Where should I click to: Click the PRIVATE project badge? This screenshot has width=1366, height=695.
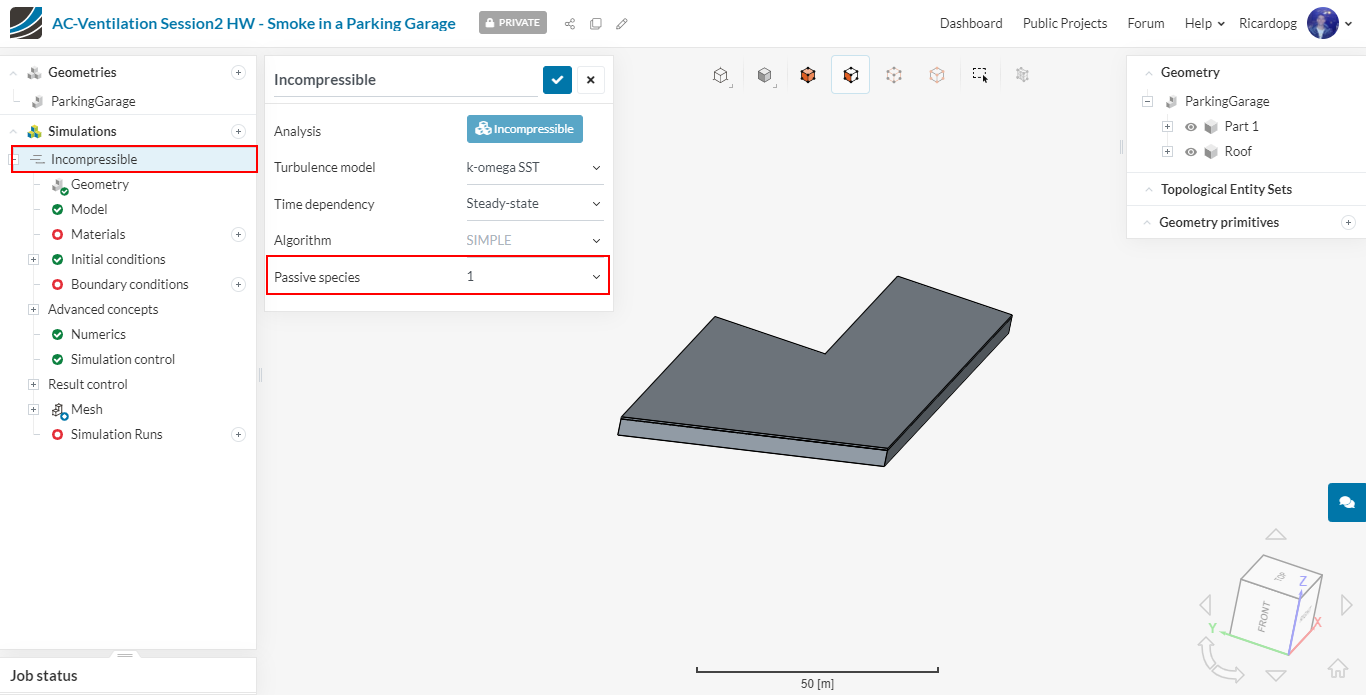click(513, 22)
